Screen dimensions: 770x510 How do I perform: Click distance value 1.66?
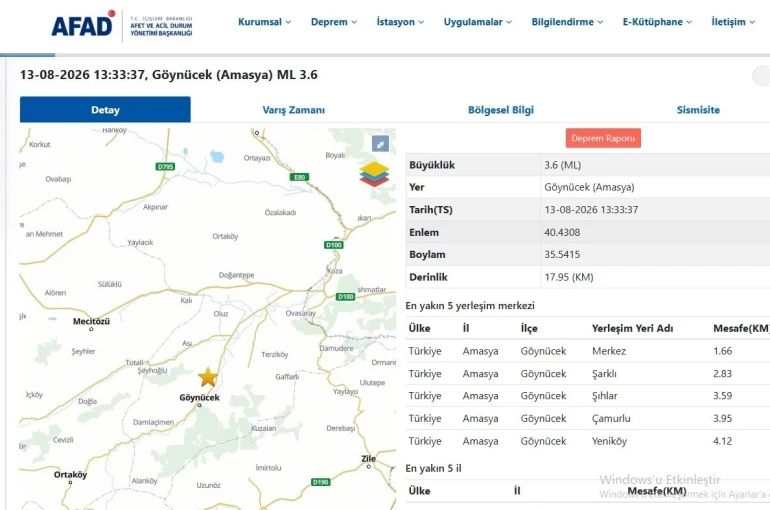[x=722, y=351]
